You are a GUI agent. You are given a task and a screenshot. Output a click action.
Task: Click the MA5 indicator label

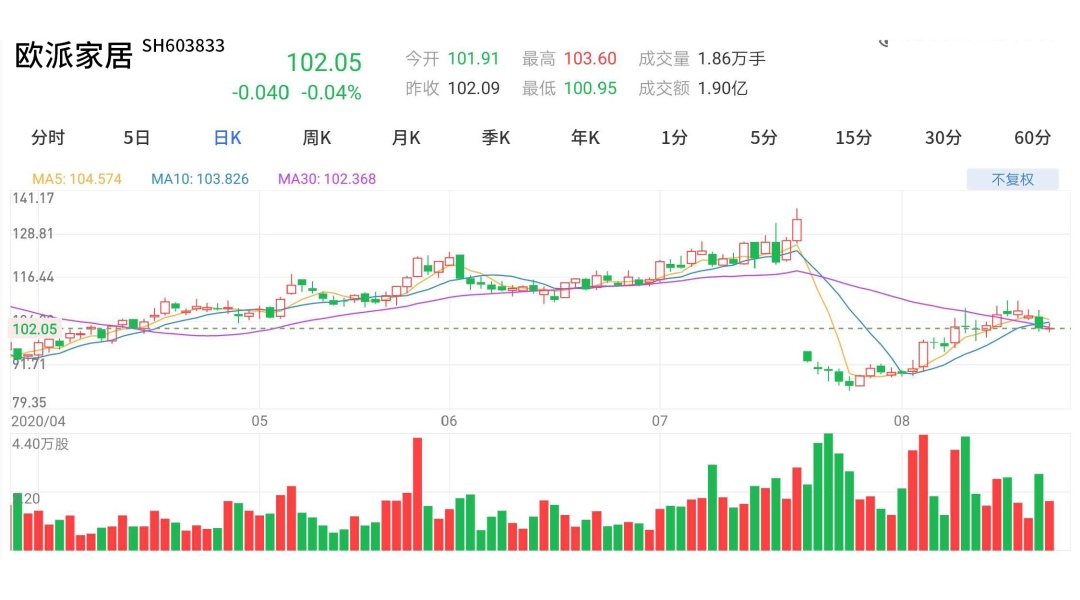[x=77, y=180]
